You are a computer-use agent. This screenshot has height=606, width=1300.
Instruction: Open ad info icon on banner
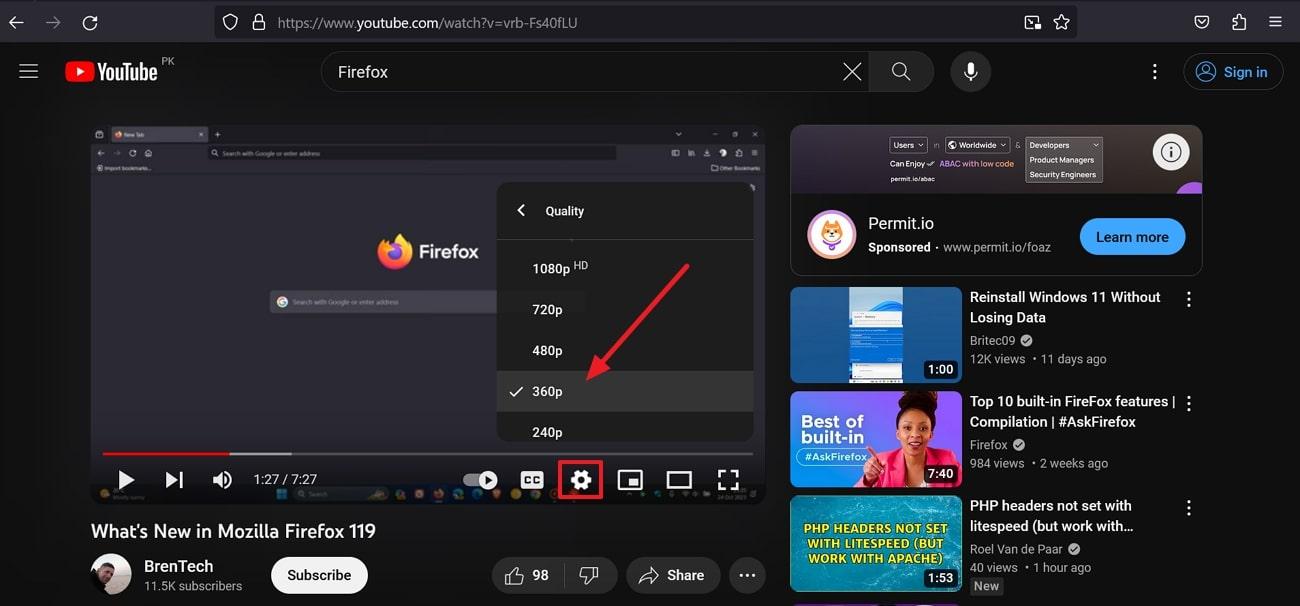[x=1171, y=152]
